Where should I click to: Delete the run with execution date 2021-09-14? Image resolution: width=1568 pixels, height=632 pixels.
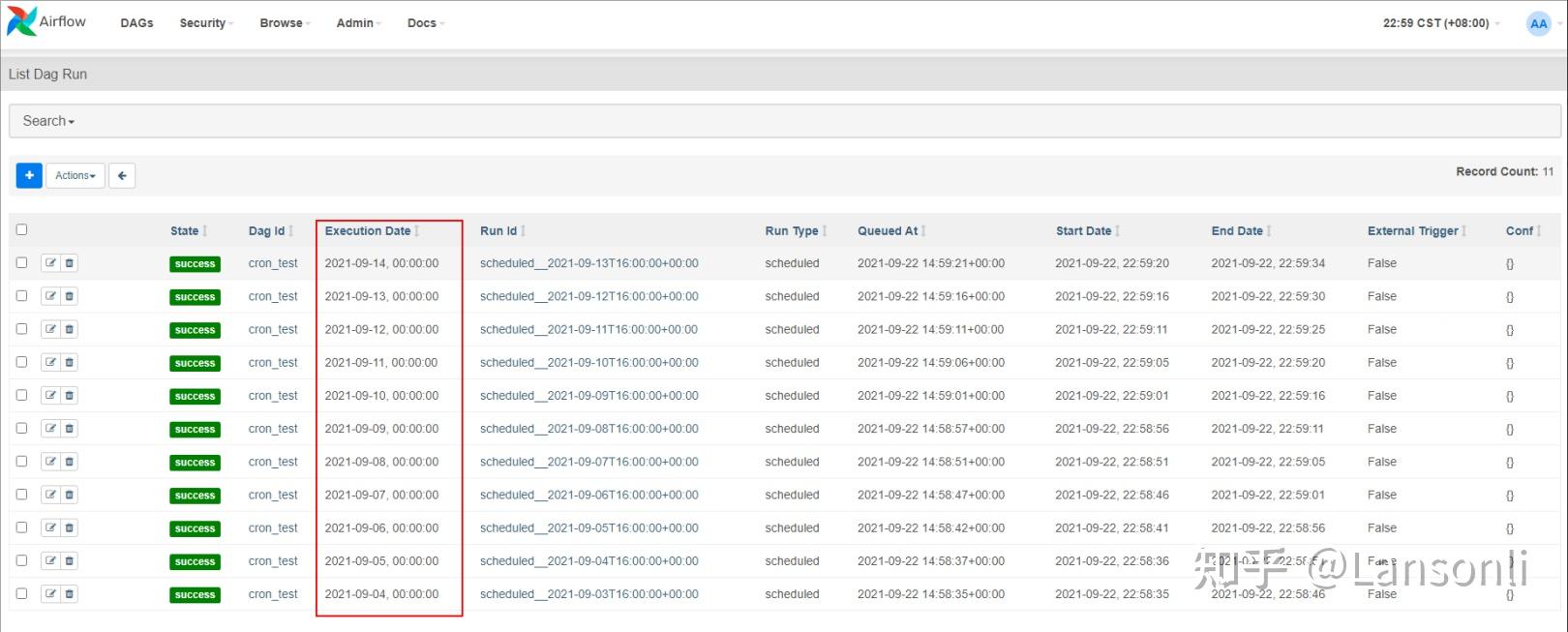tap(70, 263)
